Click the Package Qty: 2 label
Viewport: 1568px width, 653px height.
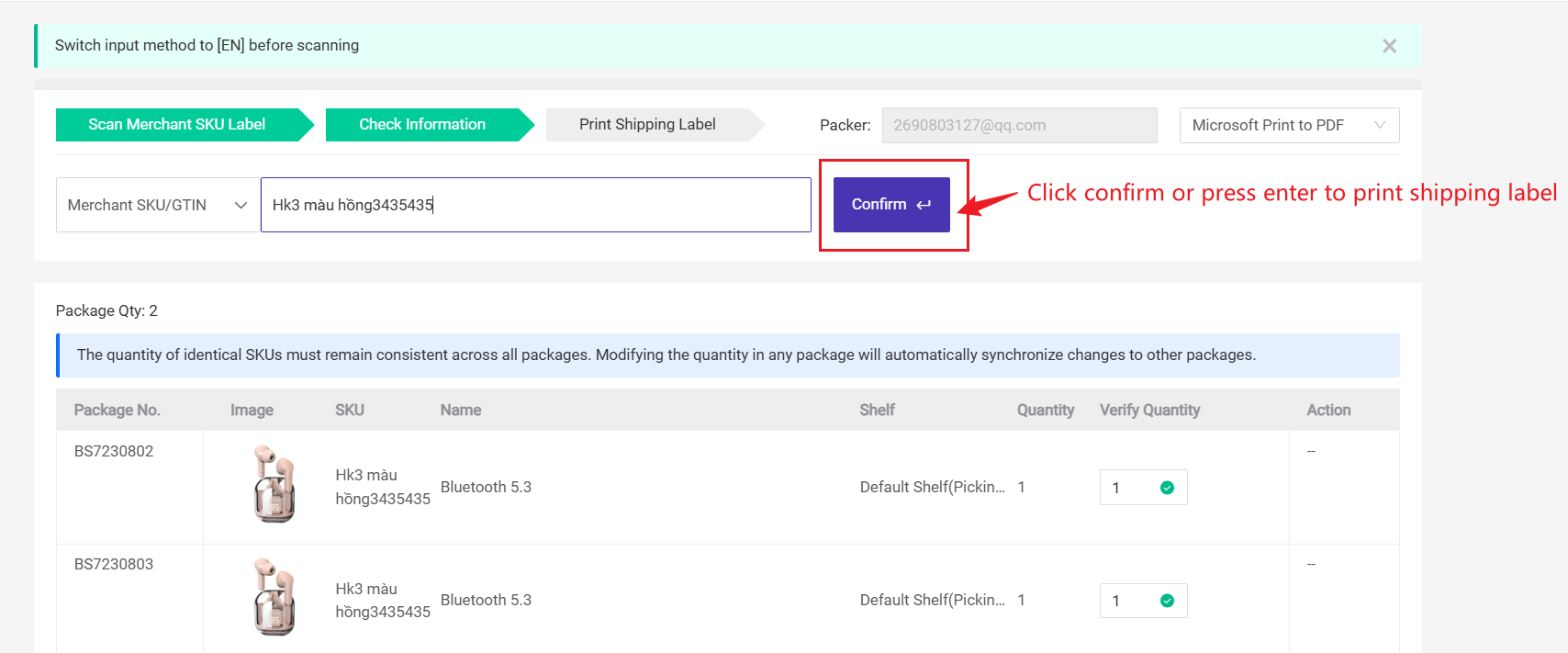point(106,310)
